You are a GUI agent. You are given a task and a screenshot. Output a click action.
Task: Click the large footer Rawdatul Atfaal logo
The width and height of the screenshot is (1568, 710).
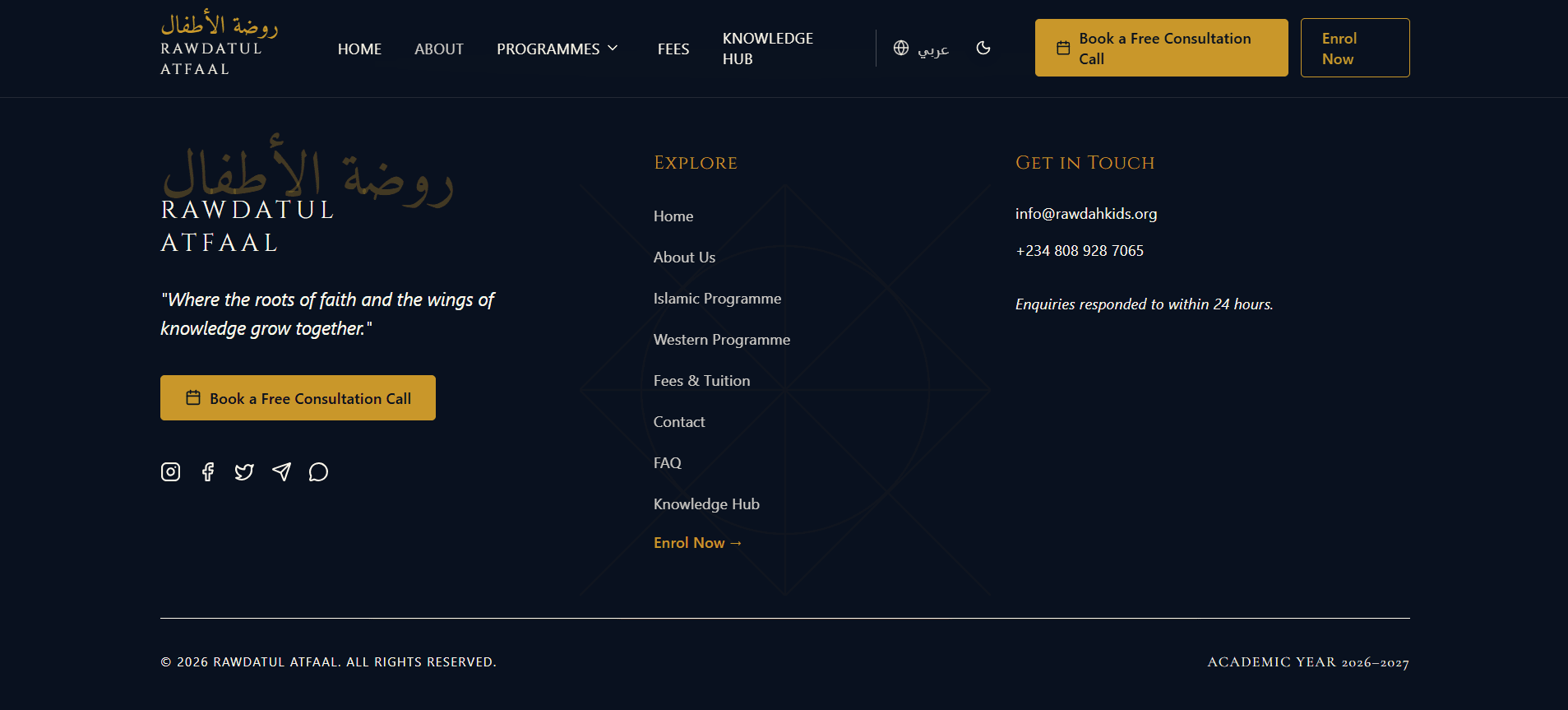pos(307,195)
